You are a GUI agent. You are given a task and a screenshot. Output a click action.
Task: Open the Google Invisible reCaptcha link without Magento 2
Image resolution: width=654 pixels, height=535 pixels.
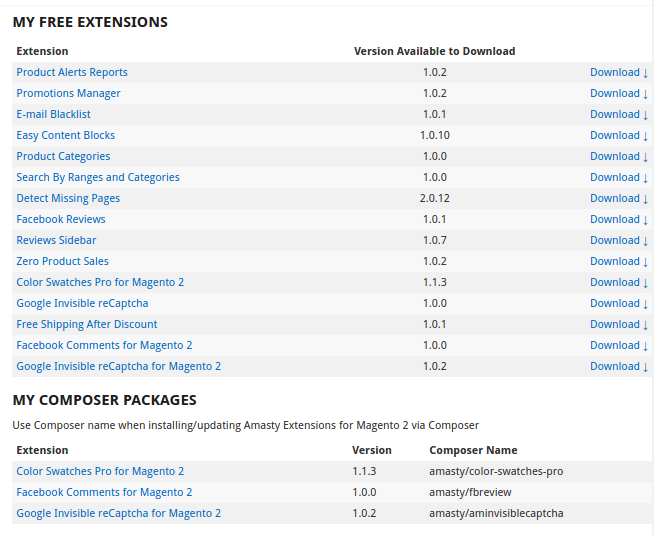coord(82,303)
